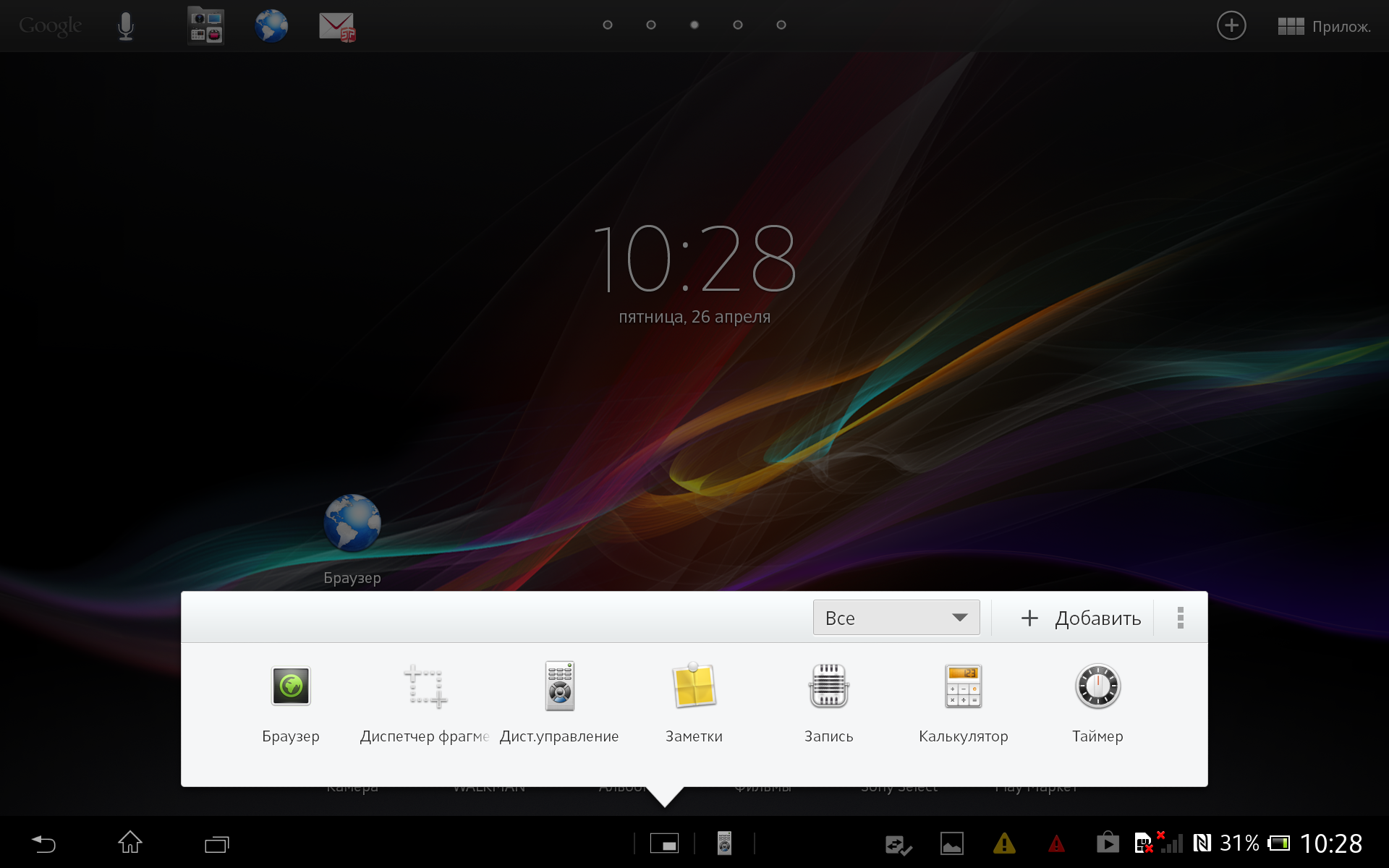
Task: Open the email shortcut in top bar
Action: click(x=337, y=27)
